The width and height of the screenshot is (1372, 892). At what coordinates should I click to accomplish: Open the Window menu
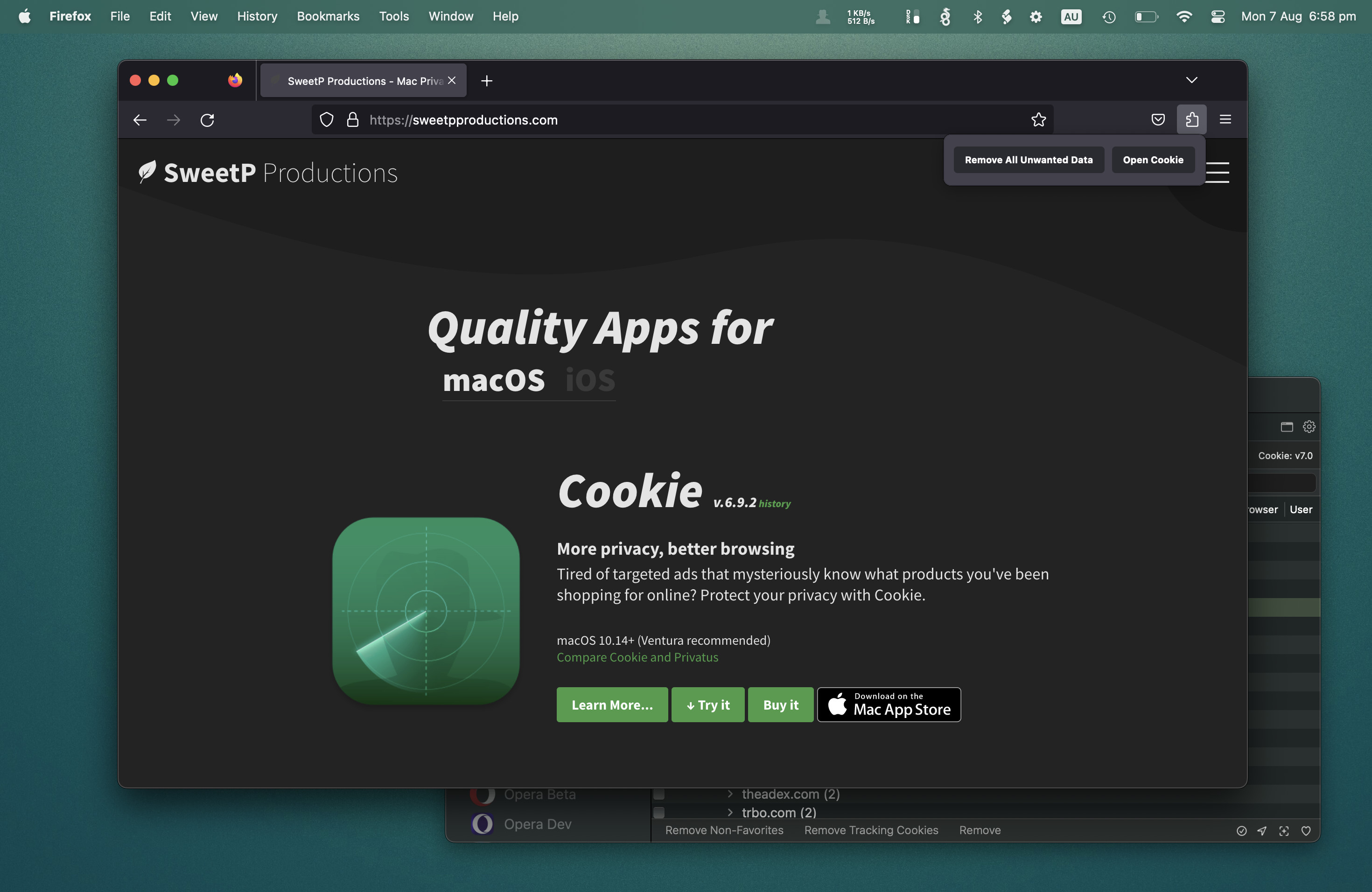(450, 16)
